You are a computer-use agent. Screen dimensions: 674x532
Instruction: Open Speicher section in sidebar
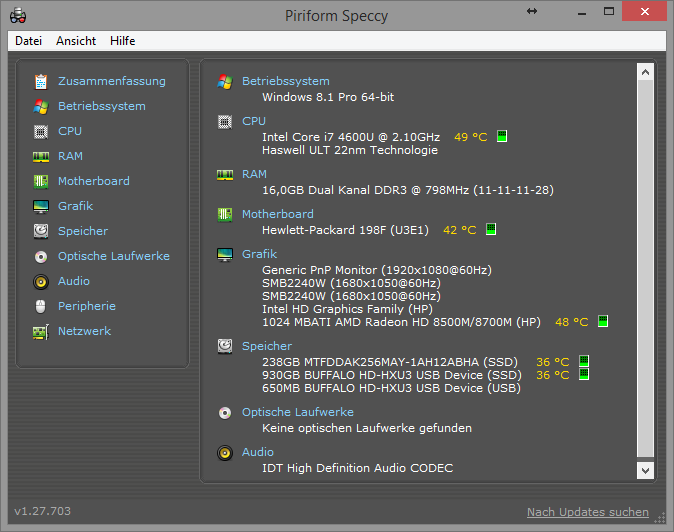pyautogui.click(x=83, y=231)
